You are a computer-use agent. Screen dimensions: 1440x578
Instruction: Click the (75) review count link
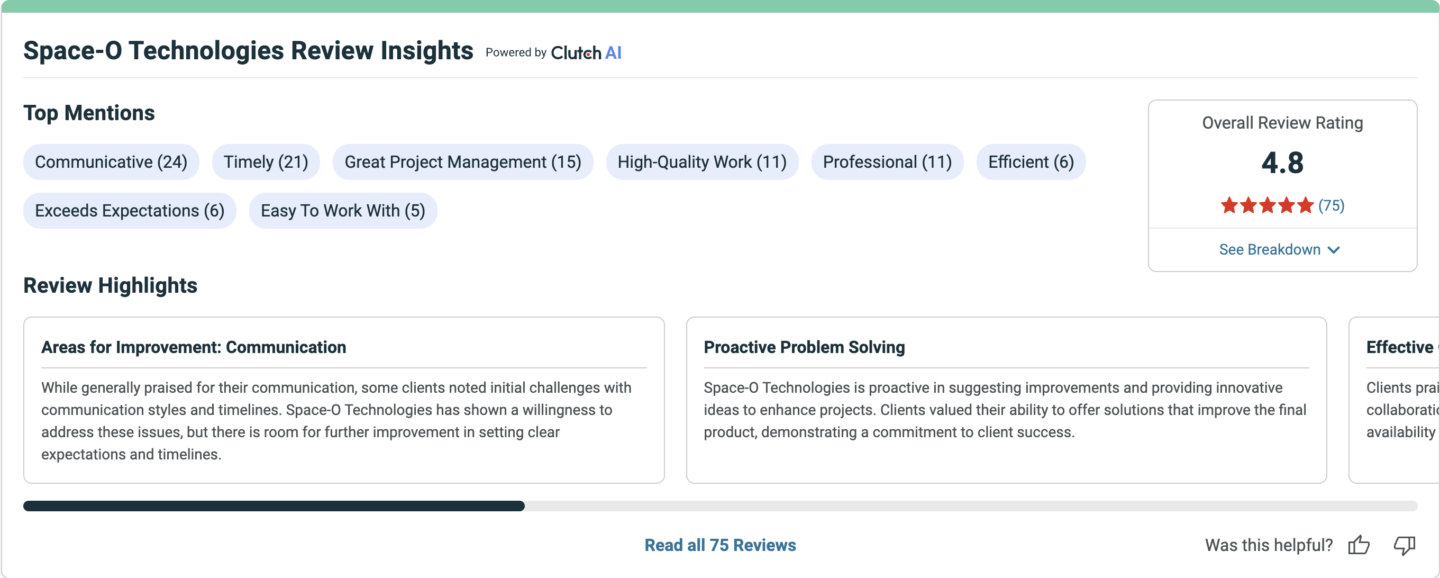tap(1331, 206)
